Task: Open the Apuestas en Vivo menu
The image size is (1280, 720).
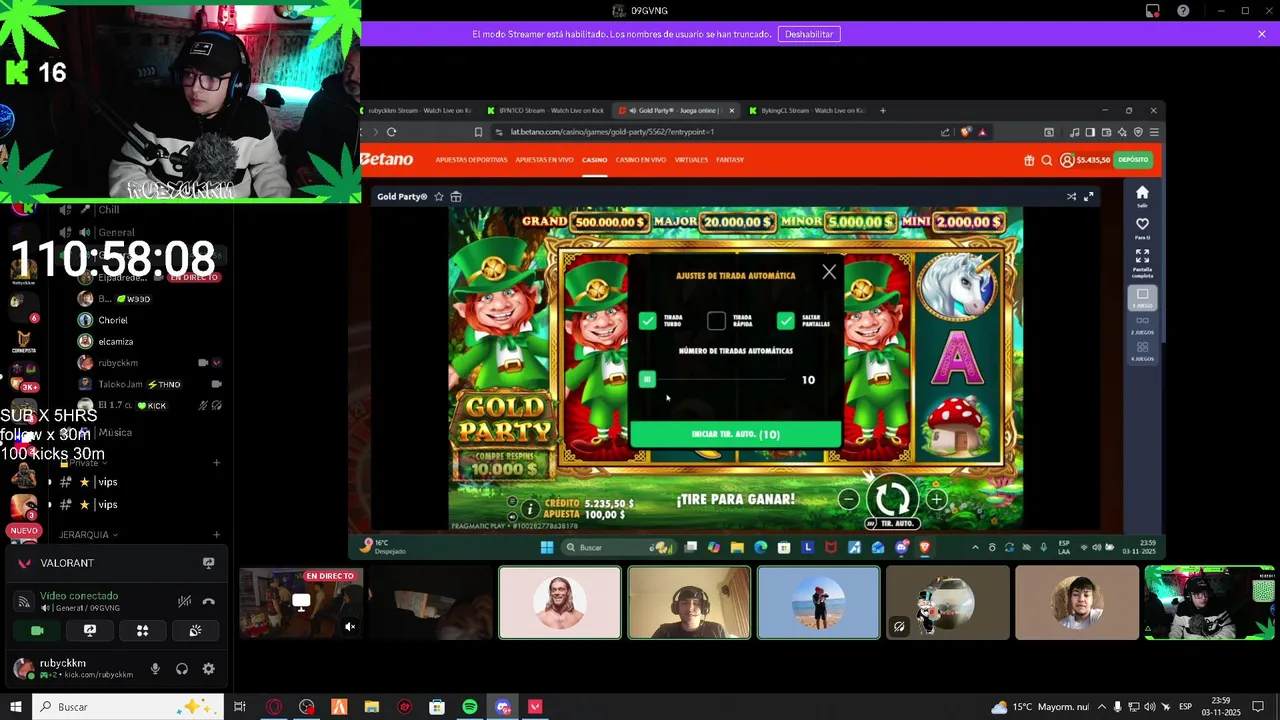Action: [x=544, y=160]
